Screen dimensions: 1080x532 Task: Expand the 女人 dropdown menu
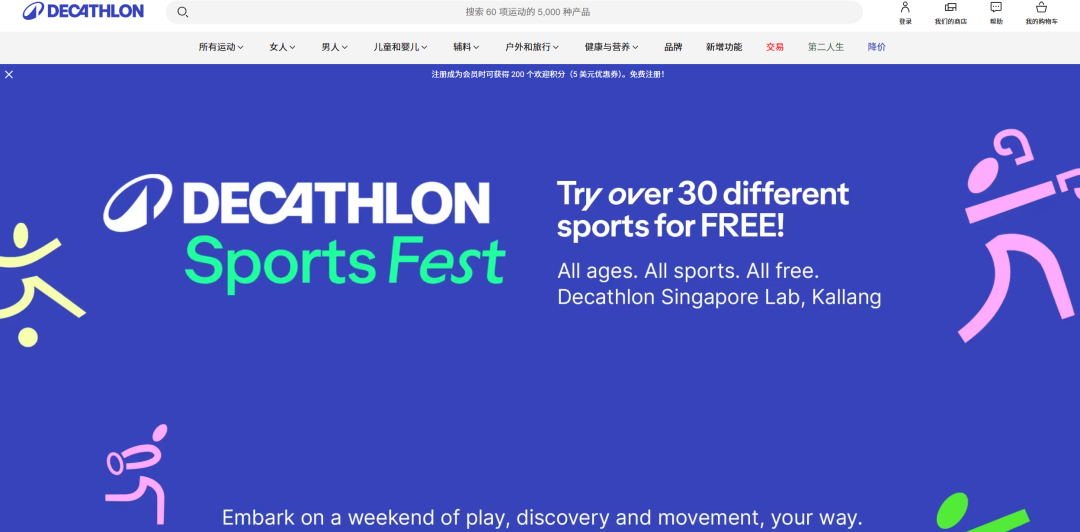[282, 47]
